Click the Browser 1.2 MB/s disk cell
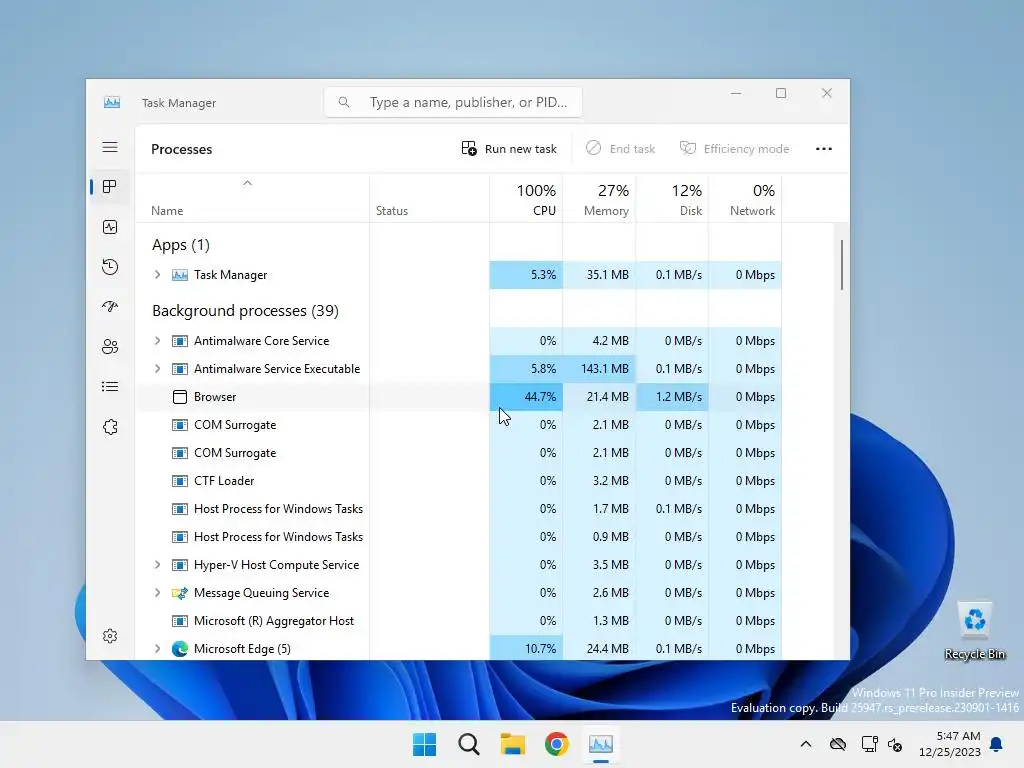 pyautogui.click(x=673, y=396)
